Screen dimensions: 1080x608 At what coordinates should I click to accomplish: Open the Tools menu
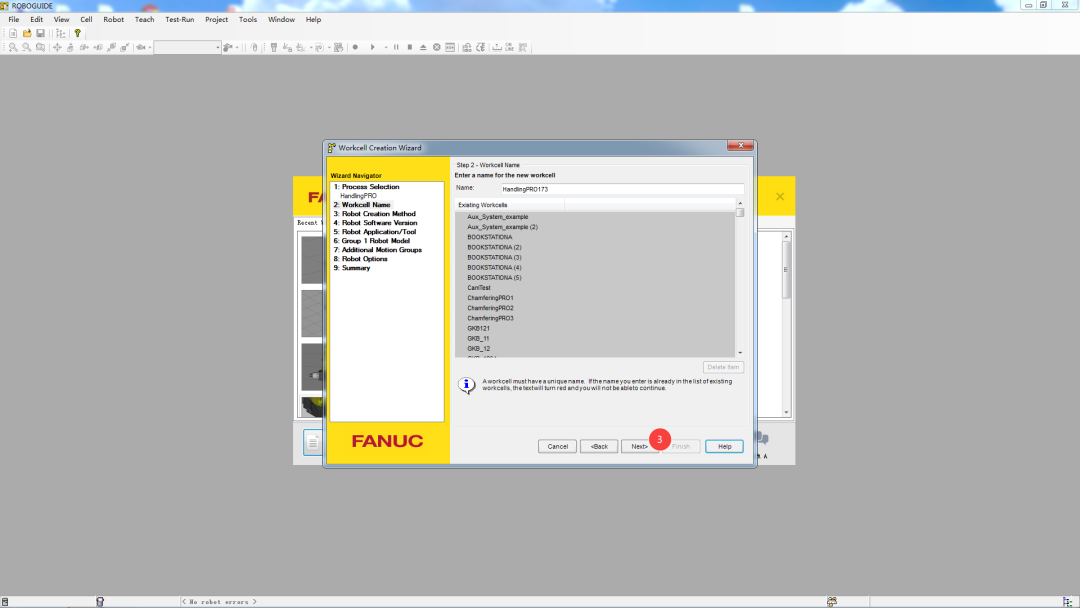tap(248, 19)
